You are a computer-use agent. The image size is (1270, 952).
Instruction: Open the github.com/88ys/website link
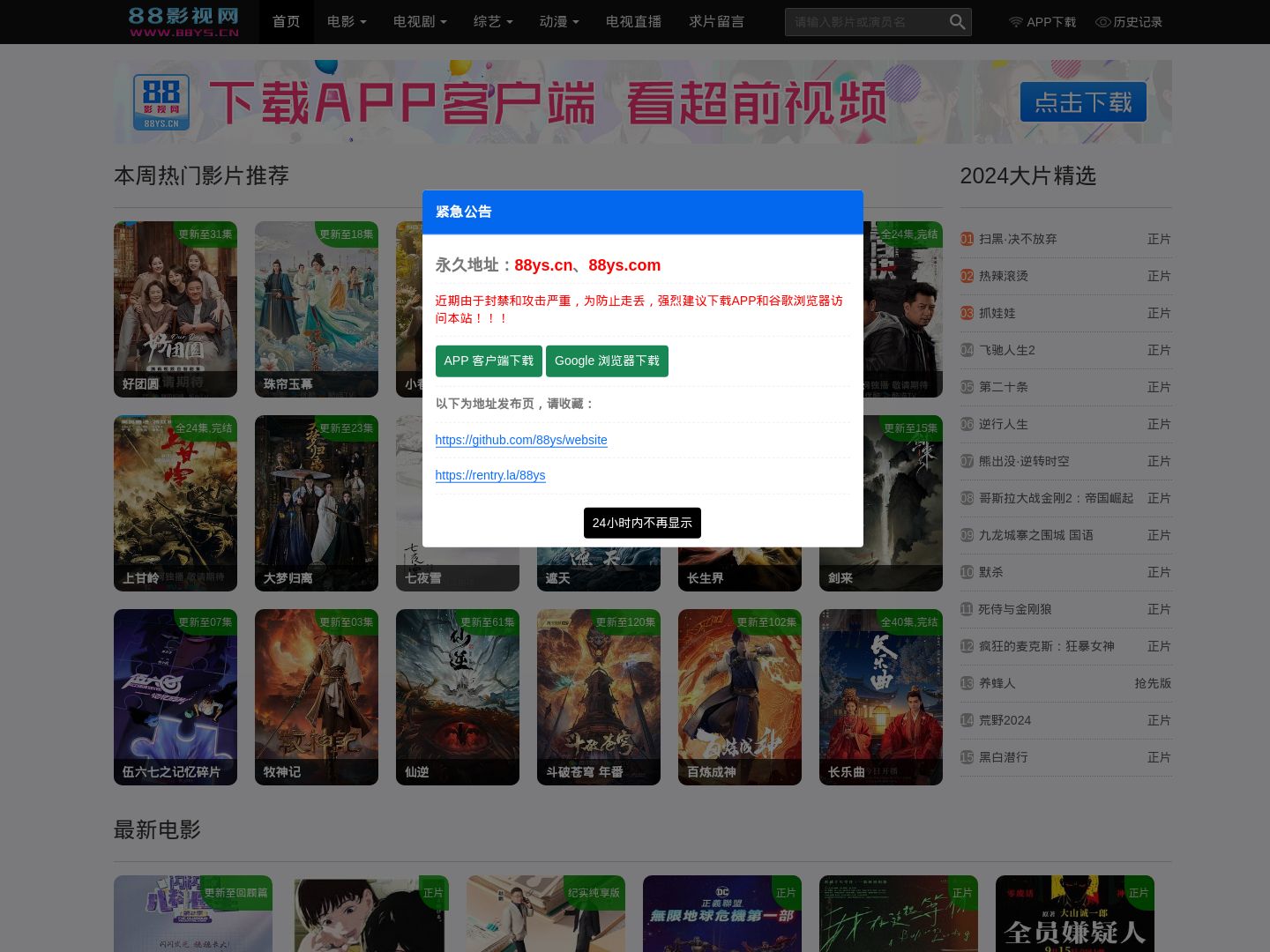point(521,440)
